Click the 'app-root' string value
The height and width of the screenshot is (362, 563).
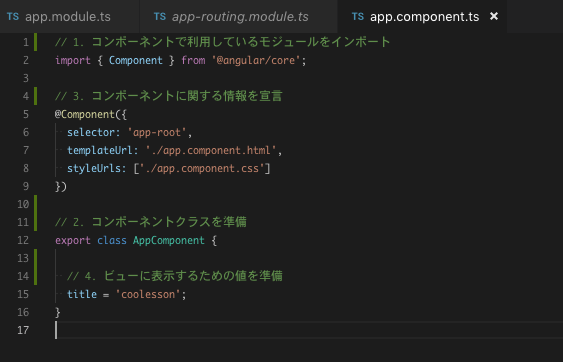[x=157, y=132]
